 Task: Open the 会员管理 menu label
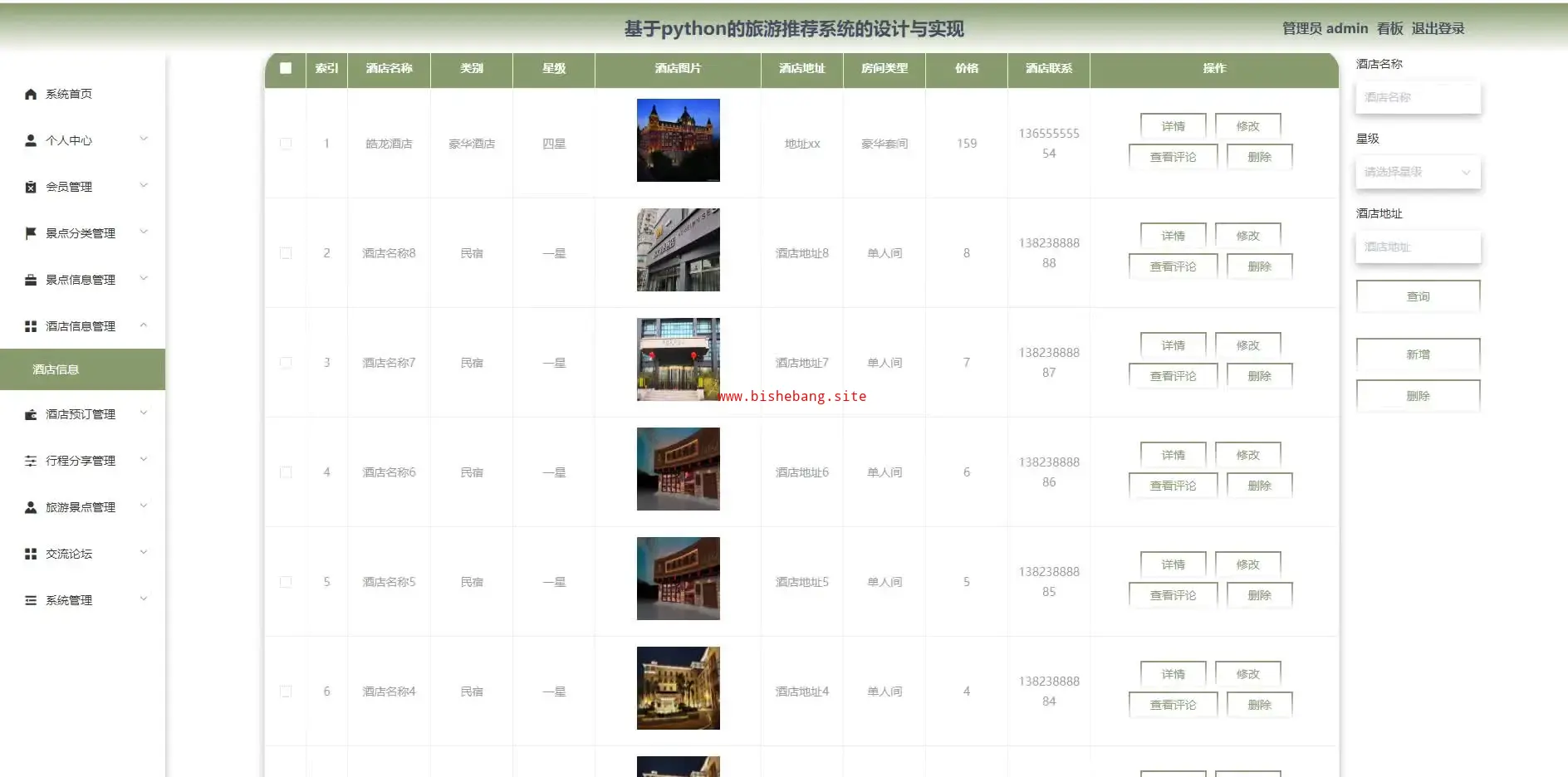[69, 187]
